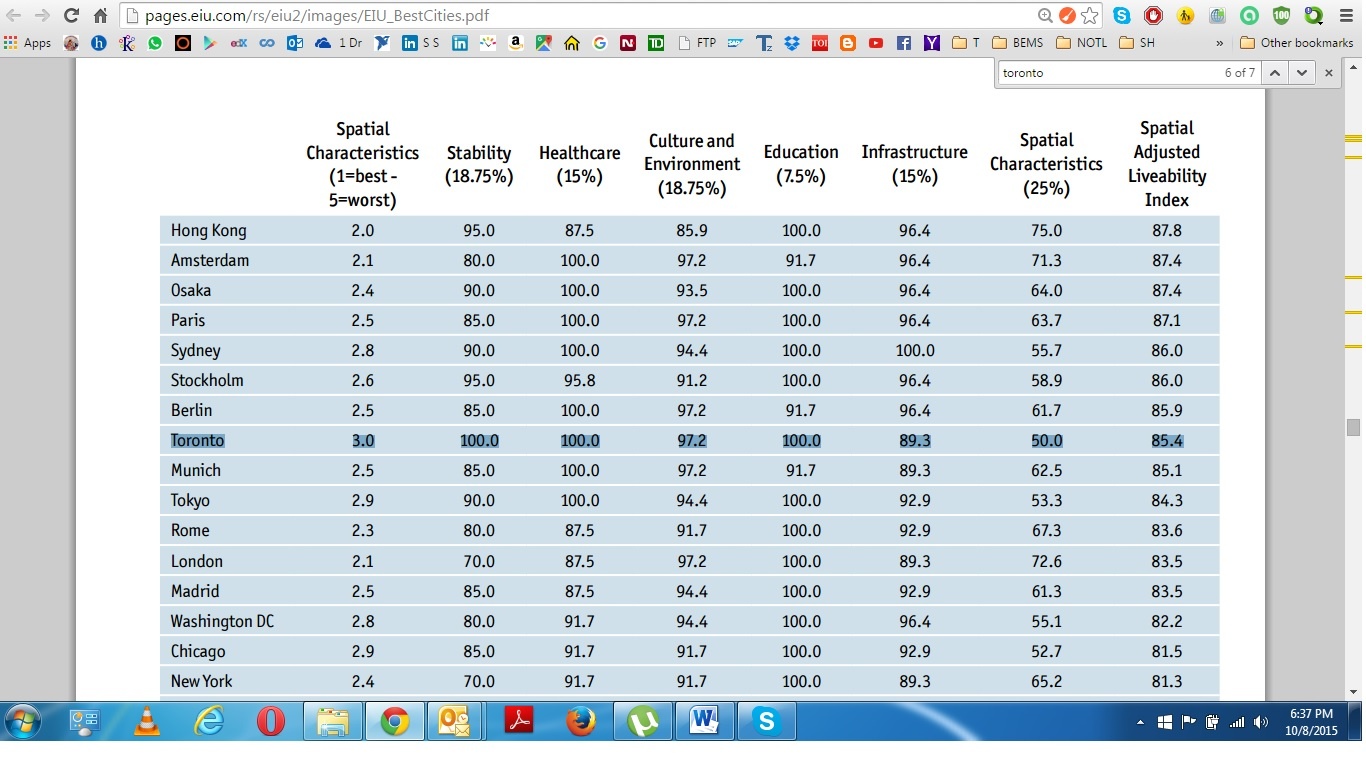Screen dimensions: 1366x768
Task: Open the WhatsApp bookmark
Action: (155, 43)
